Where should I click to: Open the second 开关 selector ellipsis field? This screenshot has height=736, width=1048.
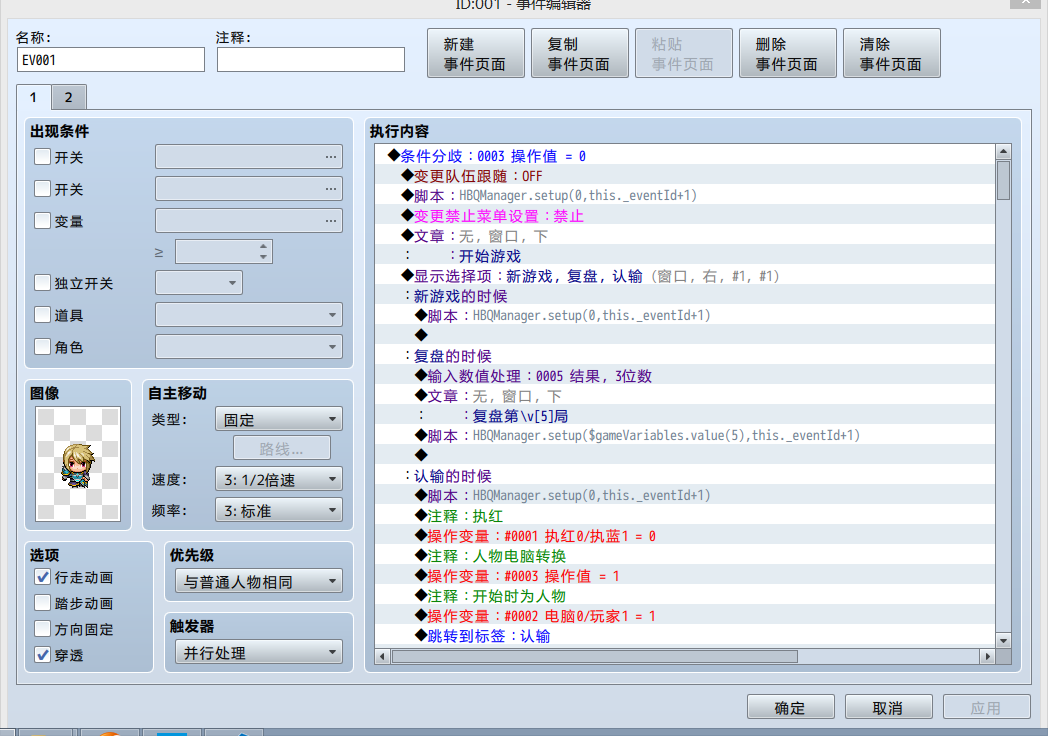249,189
